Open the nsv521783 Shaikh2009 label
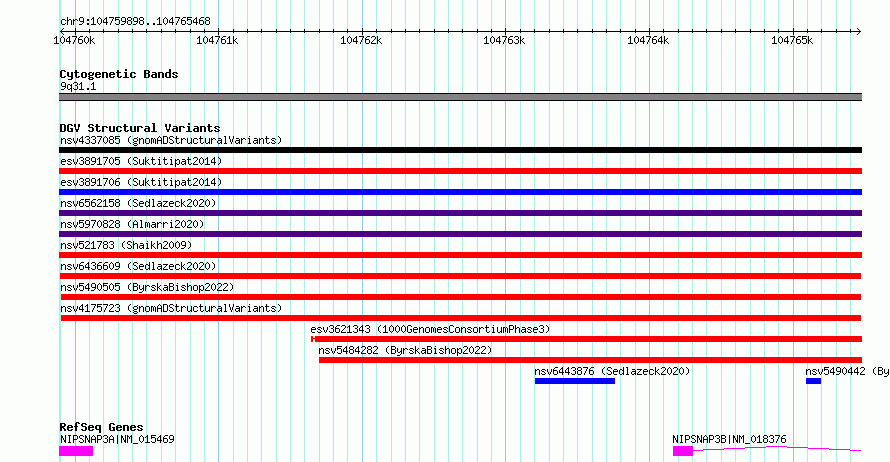Screen dimensions: 890x462 [x=126, y=245]
